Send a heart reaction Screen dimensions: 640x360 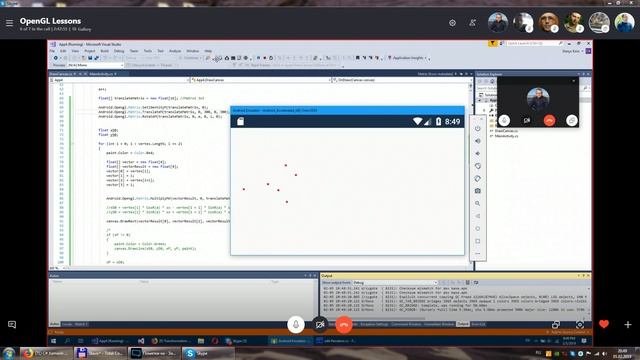click(x=604, y=324)
